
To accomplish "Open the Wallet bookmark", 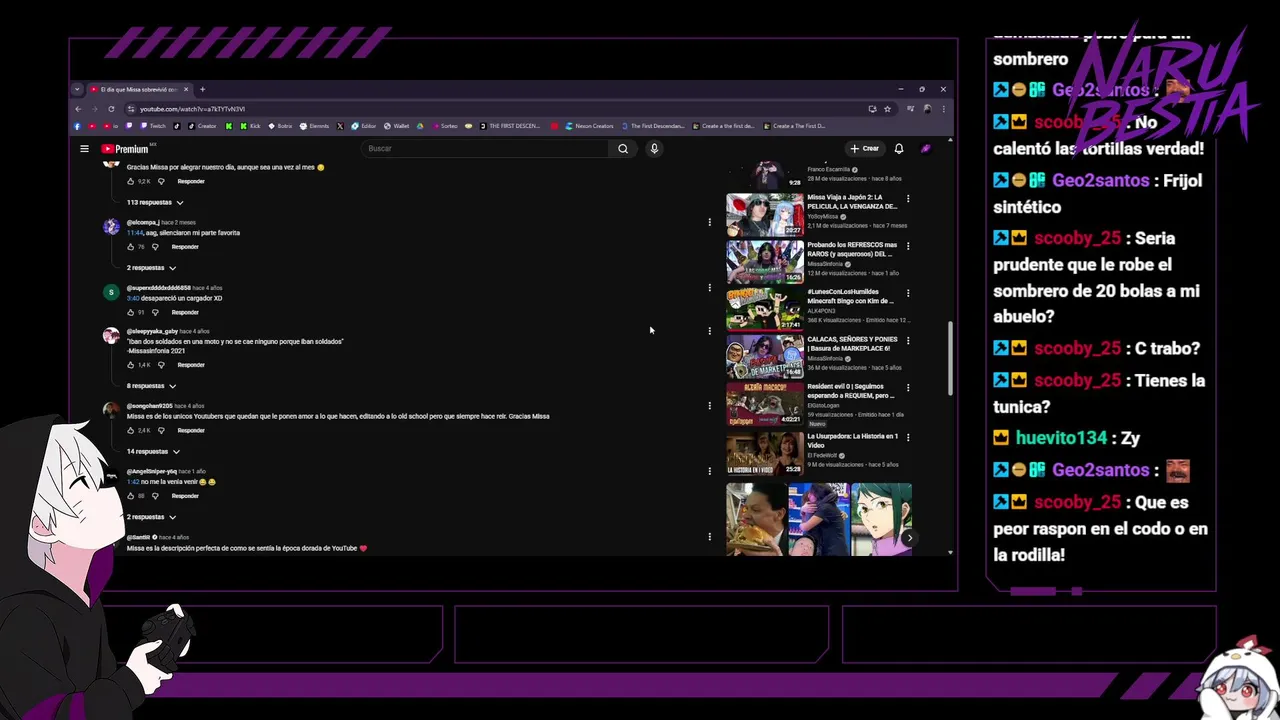I will click(x=395, y=126).
